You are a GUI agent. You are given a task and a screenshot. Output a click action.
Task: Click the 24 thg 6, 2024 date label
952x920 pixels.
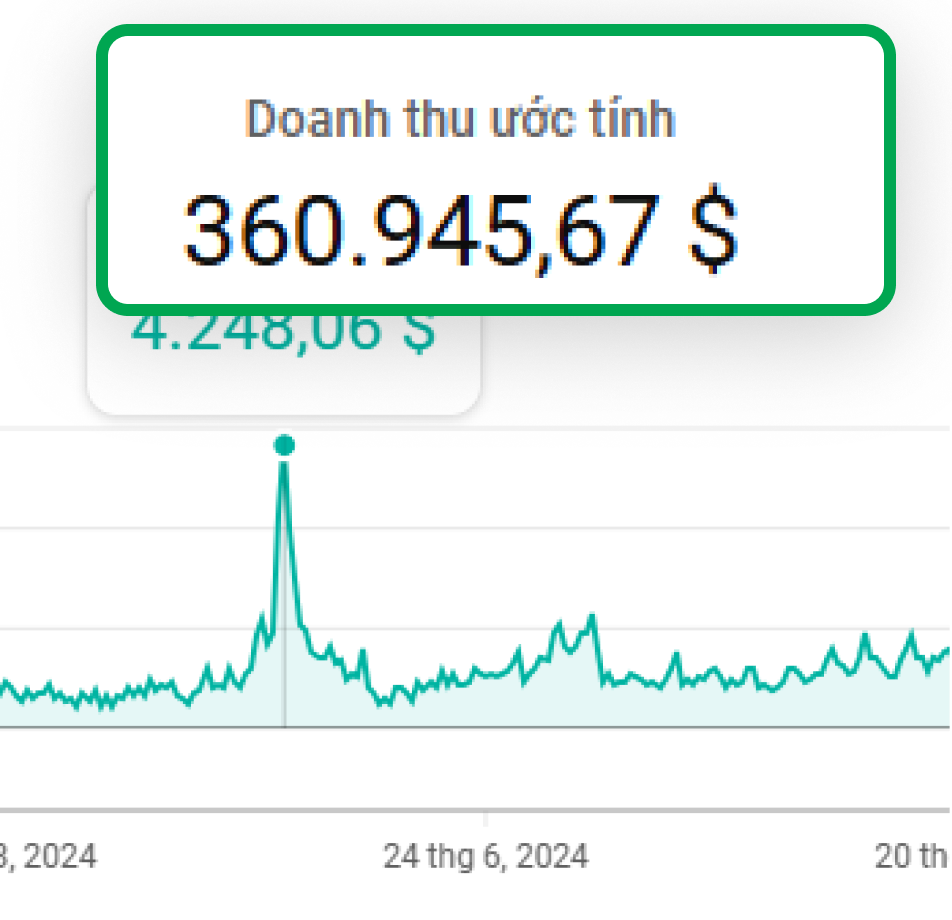pos(486,856)
